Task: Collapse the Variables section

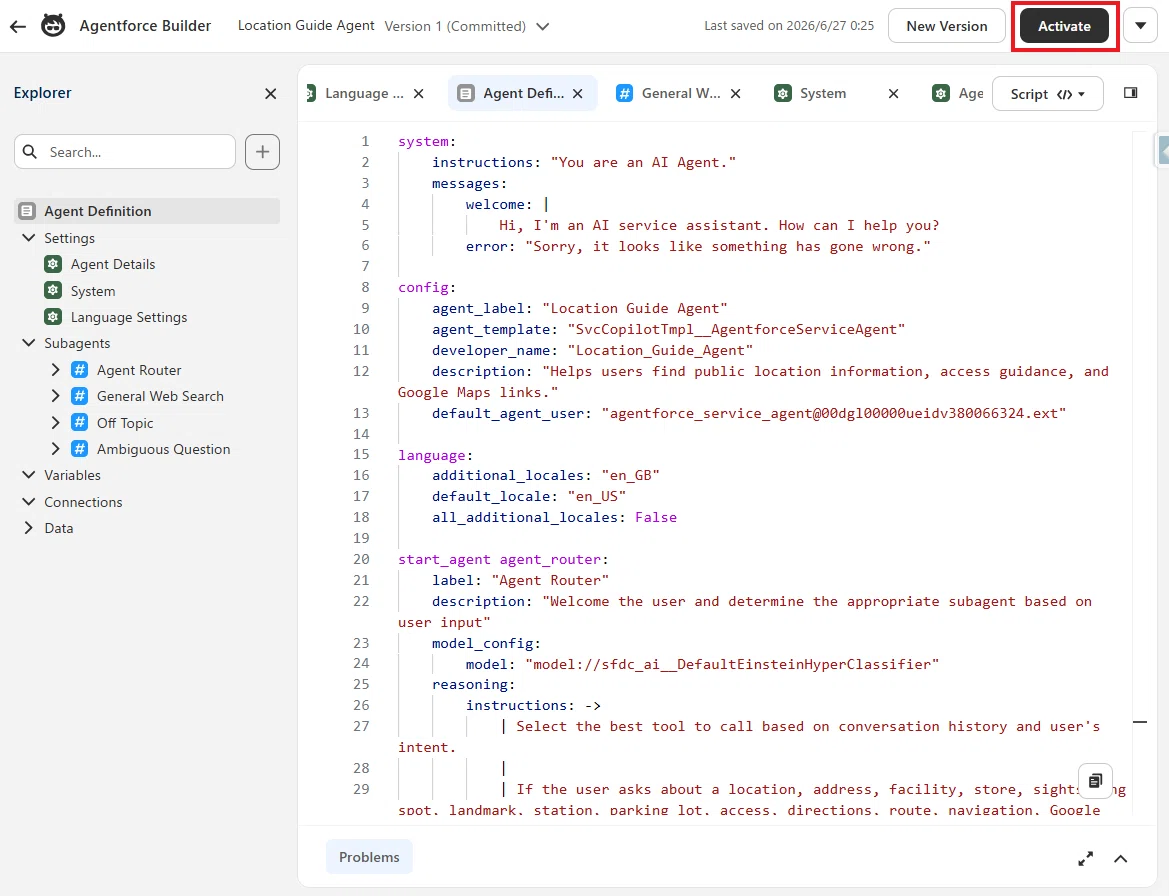Action: click(x=29, y=475)
